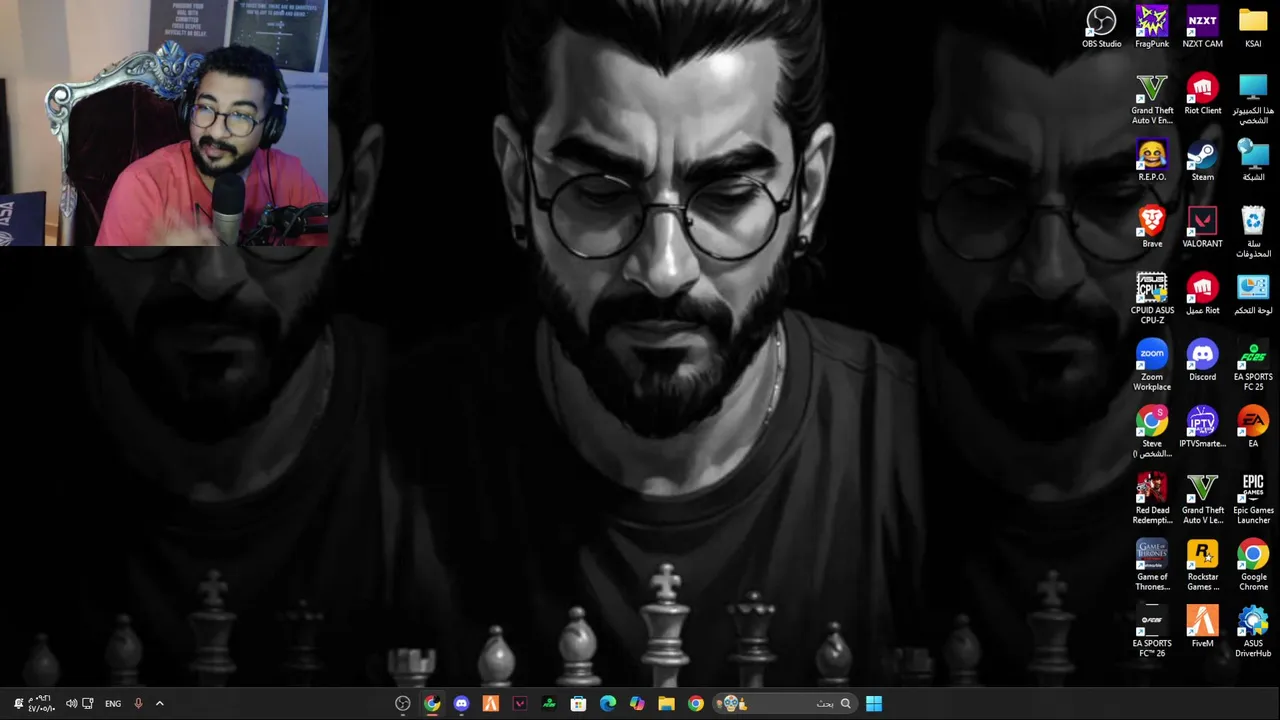
Task: Launch the EA app shortcut
Action: pyautogui.click(x=1253, y=427)
